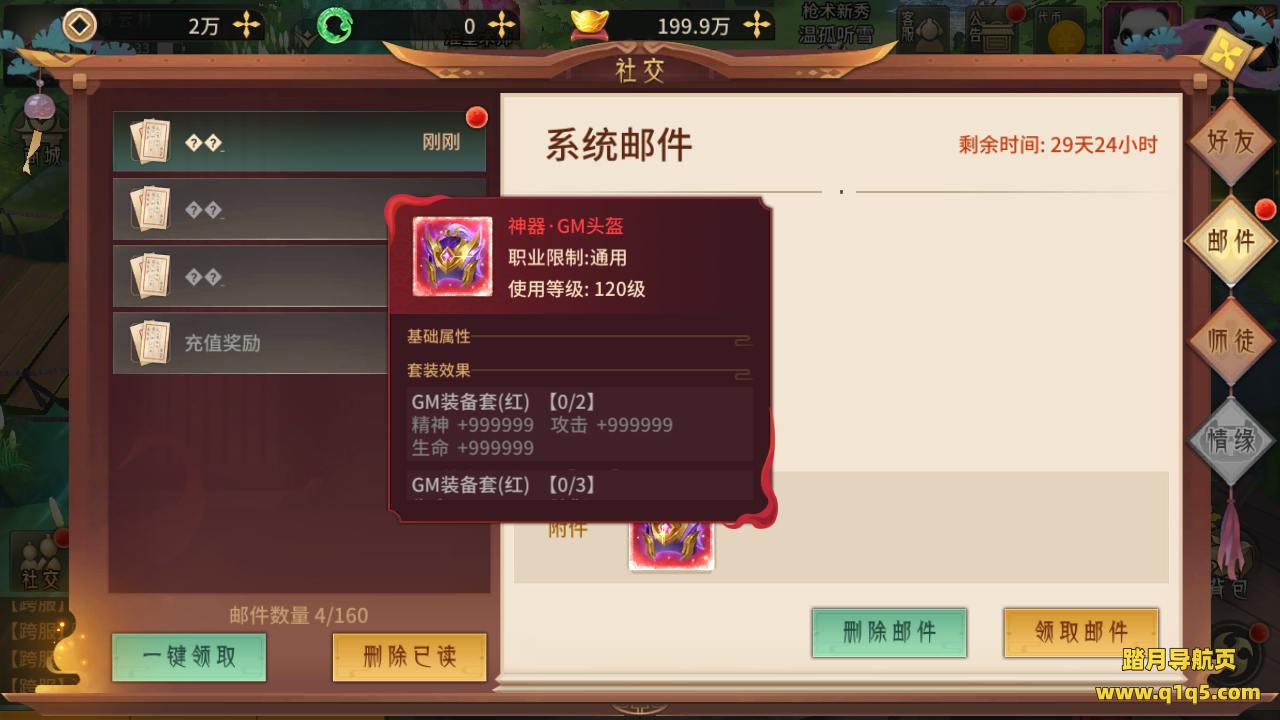Click the 社交 social icon at bottom left
The image size is (1280, 720).
[x=40, y=562]
